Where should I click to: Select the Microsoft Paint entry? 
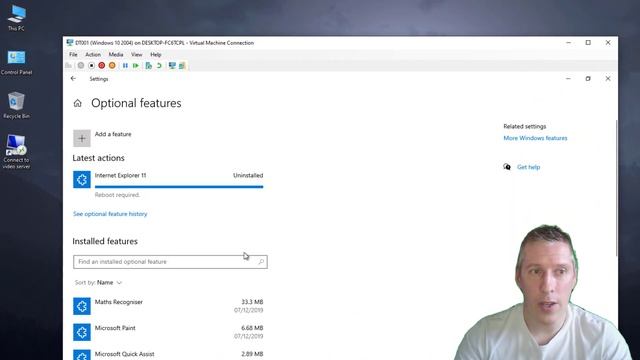pos(168,332)
